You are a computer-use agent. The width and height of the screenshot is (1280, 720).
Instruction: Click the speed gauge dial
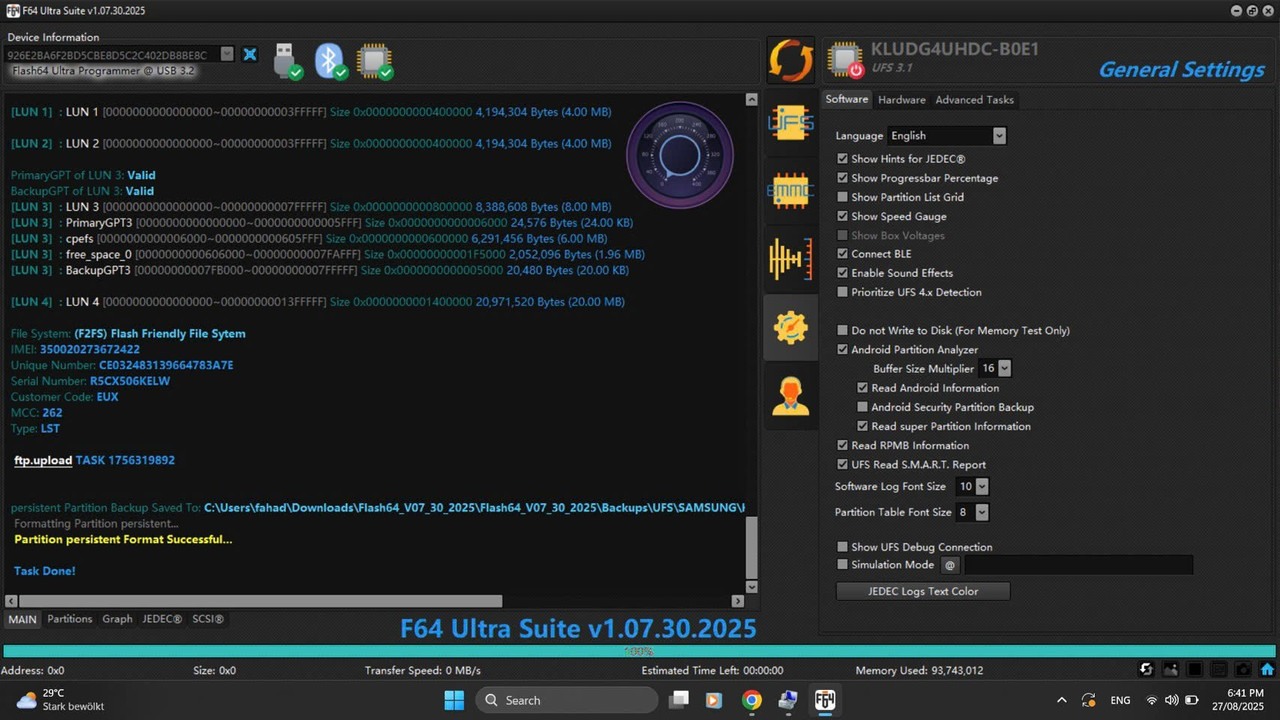[679, 155]
